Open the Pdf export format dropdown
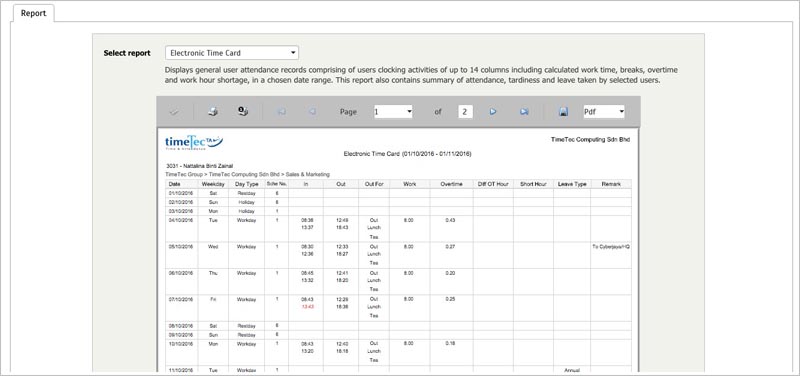The width and height of the screenshot is (800, 376). pos(604,112)
